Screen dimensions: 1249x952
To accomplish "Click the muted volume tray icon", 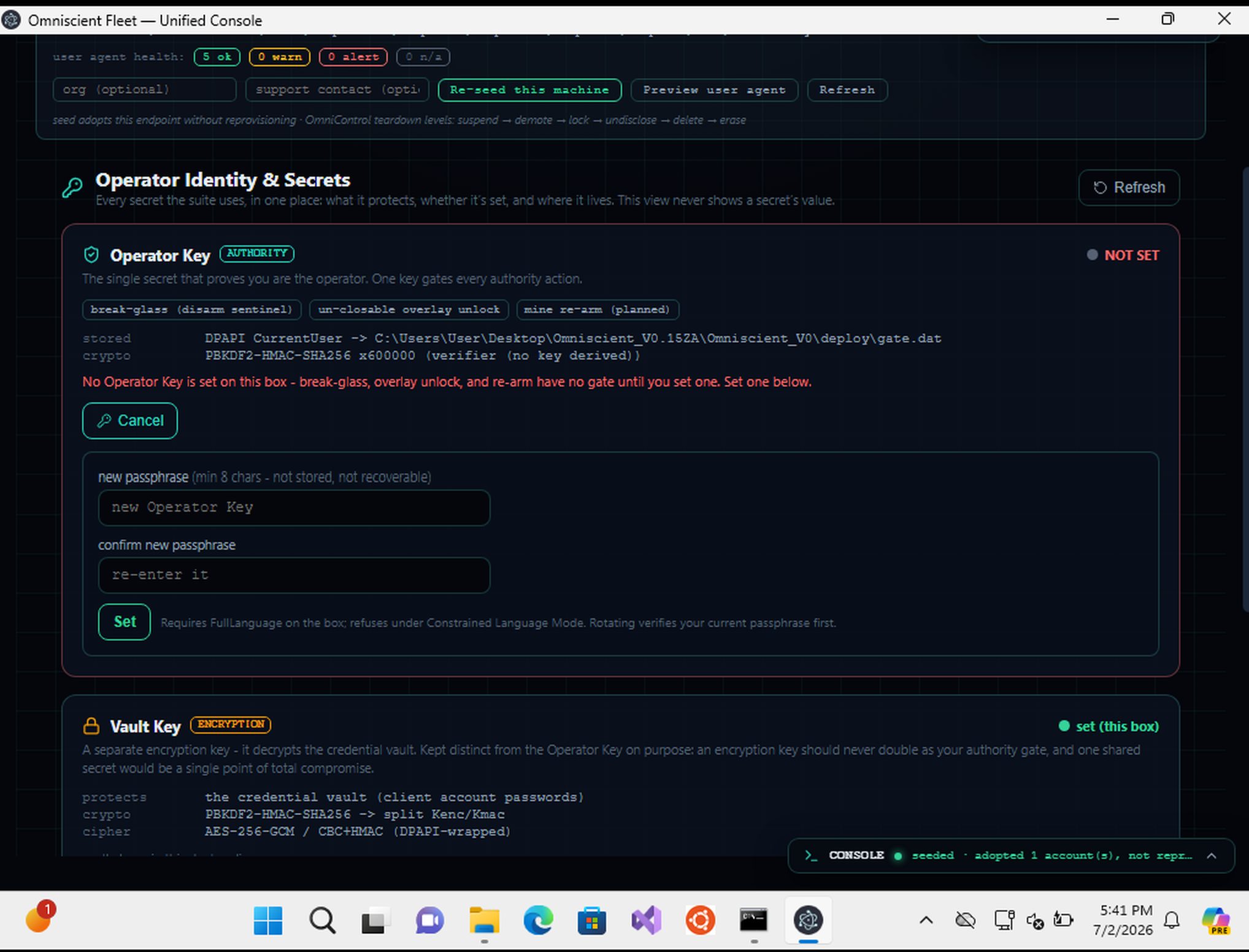I will point(1035,921).
